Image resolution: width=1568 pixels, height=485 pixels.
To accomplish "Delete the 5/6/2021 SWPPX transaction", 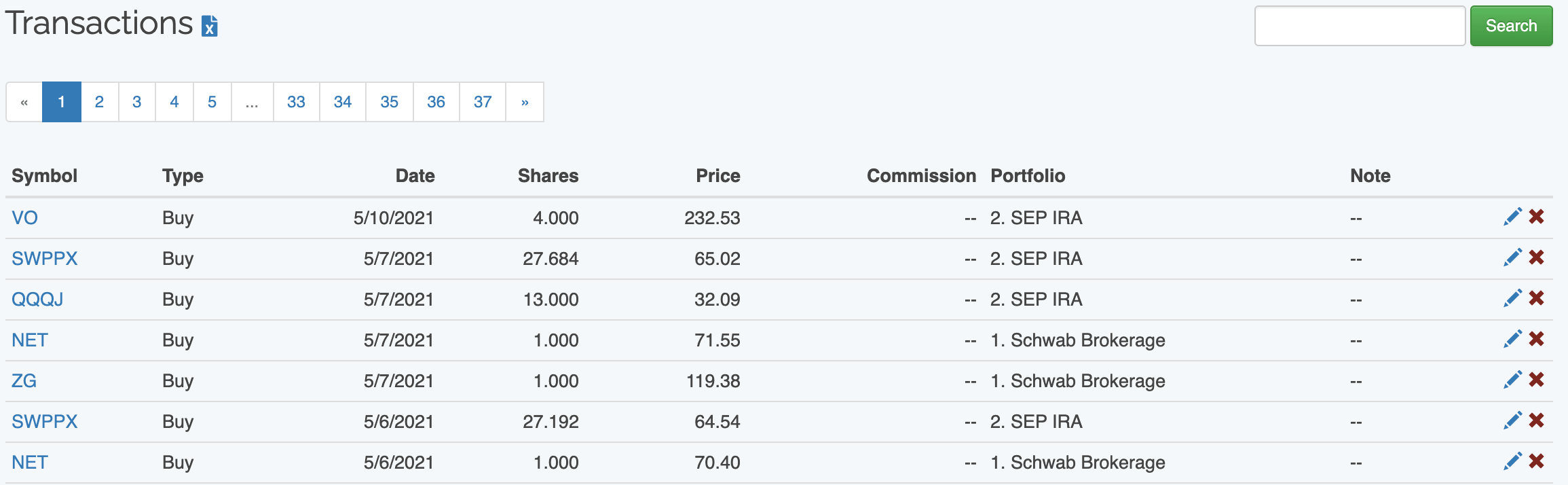I will 1537,420.
